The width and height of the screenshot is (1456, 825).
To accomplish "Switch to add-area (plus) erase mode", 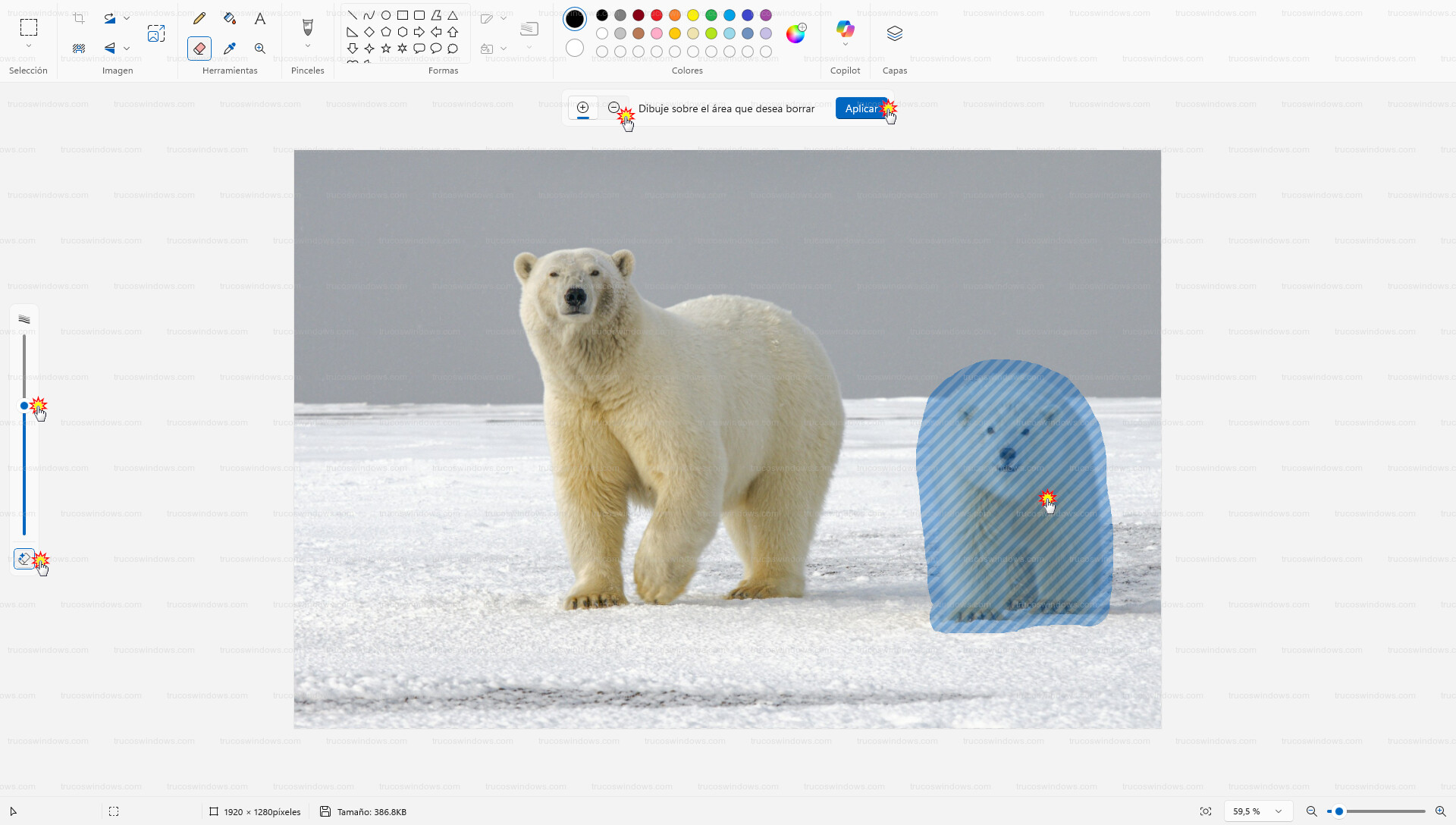I will 583,108.
